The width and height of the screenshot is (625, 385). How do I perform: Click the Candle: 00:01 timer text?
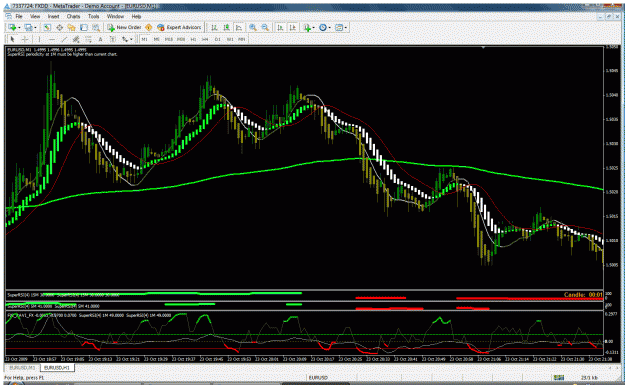(583, 295)
